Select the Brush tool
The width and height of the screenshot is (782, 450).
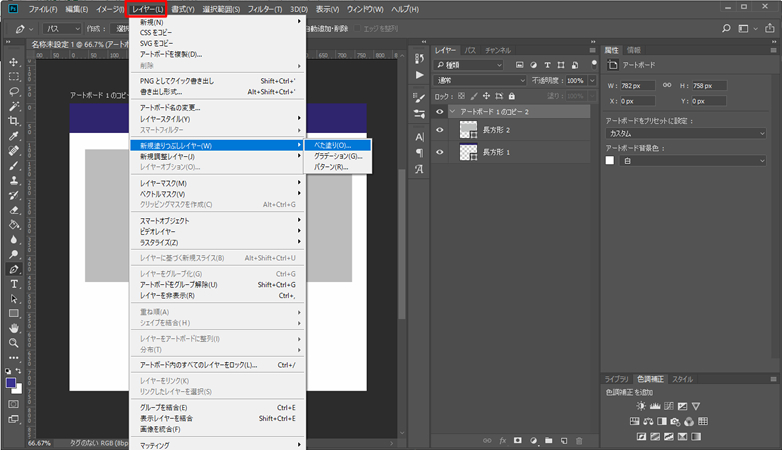pyautogui.click(x=14, y=166)
